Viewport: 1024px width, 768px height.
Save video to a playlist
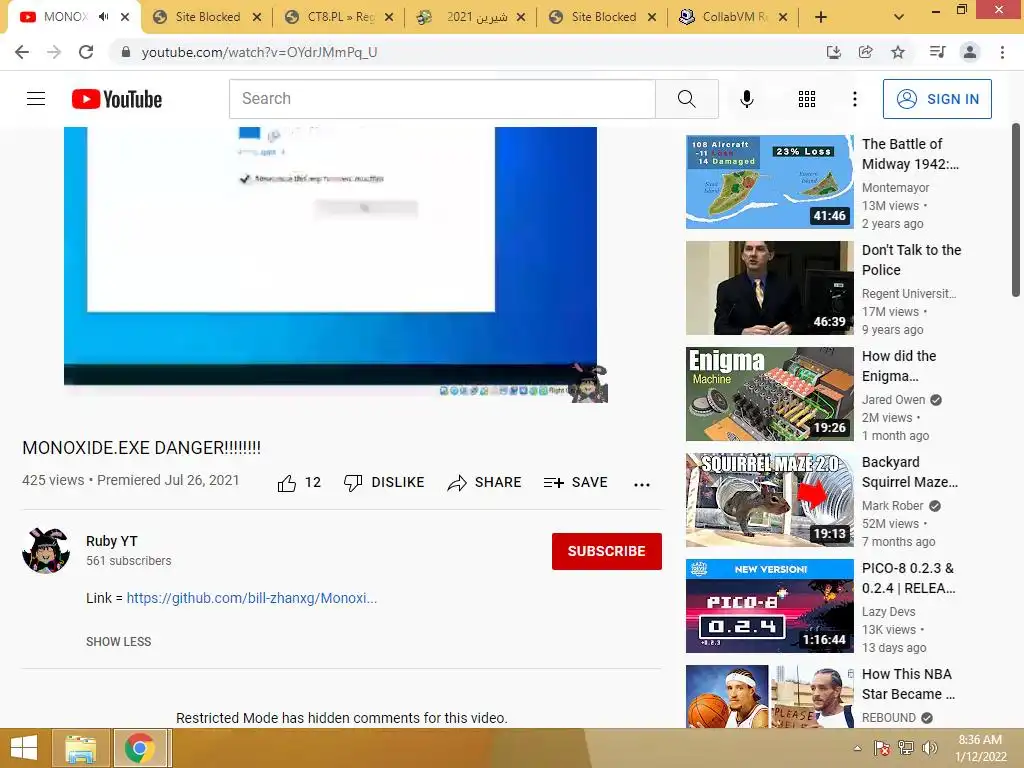pos(575,483)
